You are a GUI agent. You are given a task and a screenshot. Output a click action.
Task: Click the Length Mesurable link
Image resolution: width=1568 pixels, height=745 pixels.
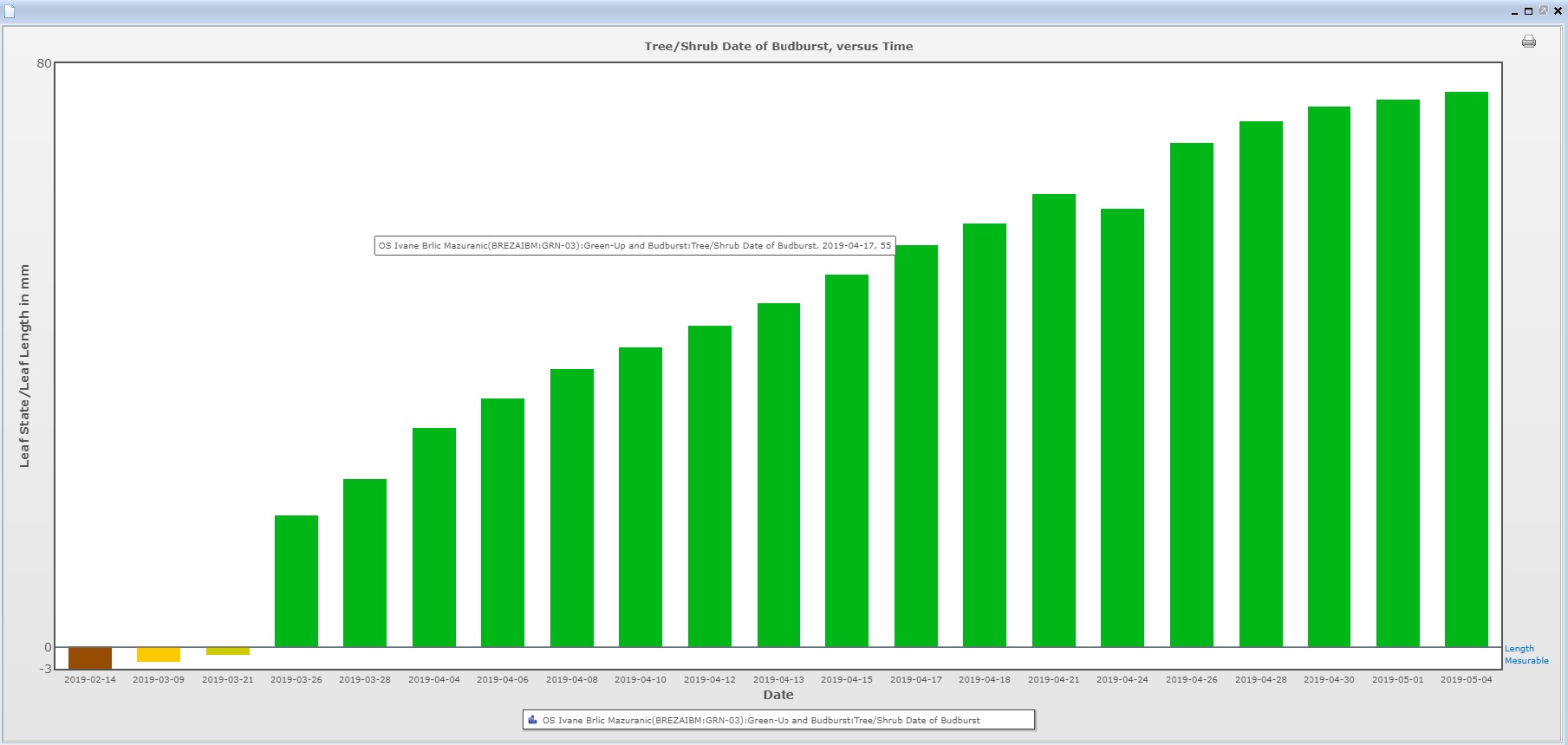point(1526,654)
